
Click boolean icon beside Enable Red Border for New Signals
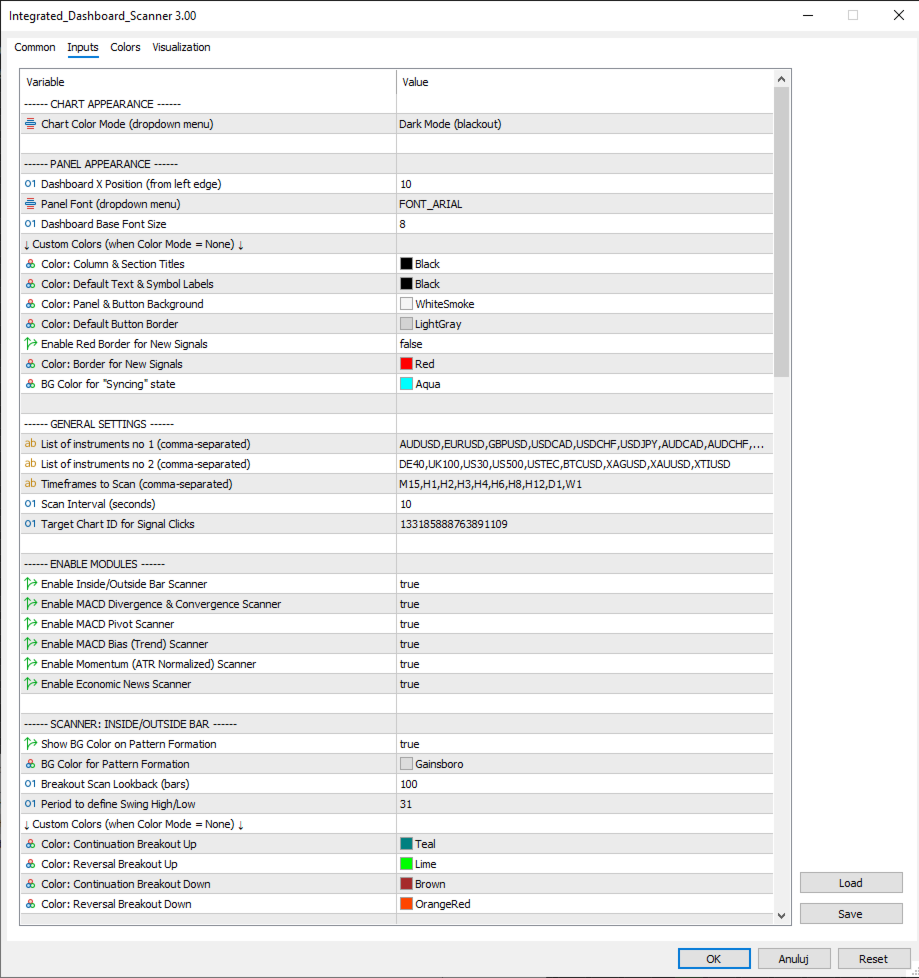30,344
